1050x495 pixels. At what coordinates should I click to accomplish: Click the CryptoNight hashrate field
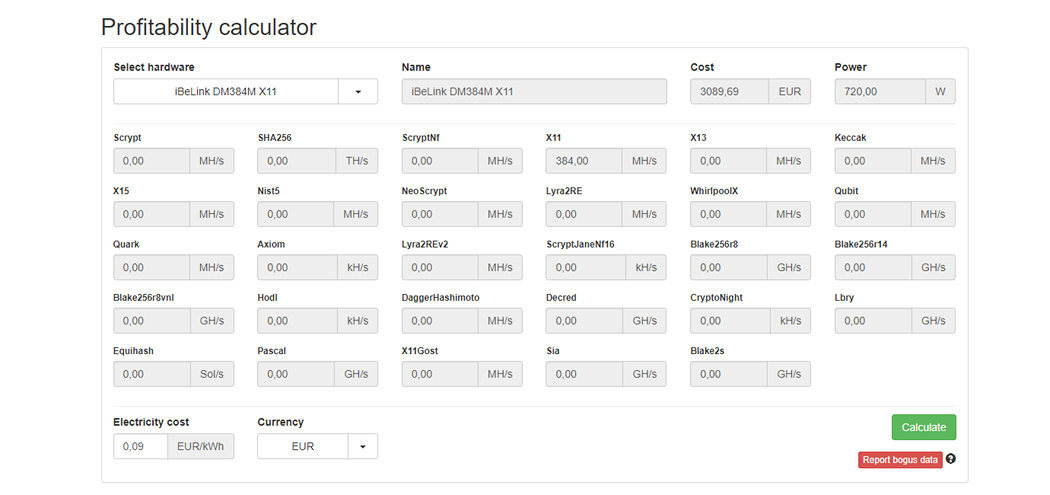pyautogui.click(x=730, y=321)
